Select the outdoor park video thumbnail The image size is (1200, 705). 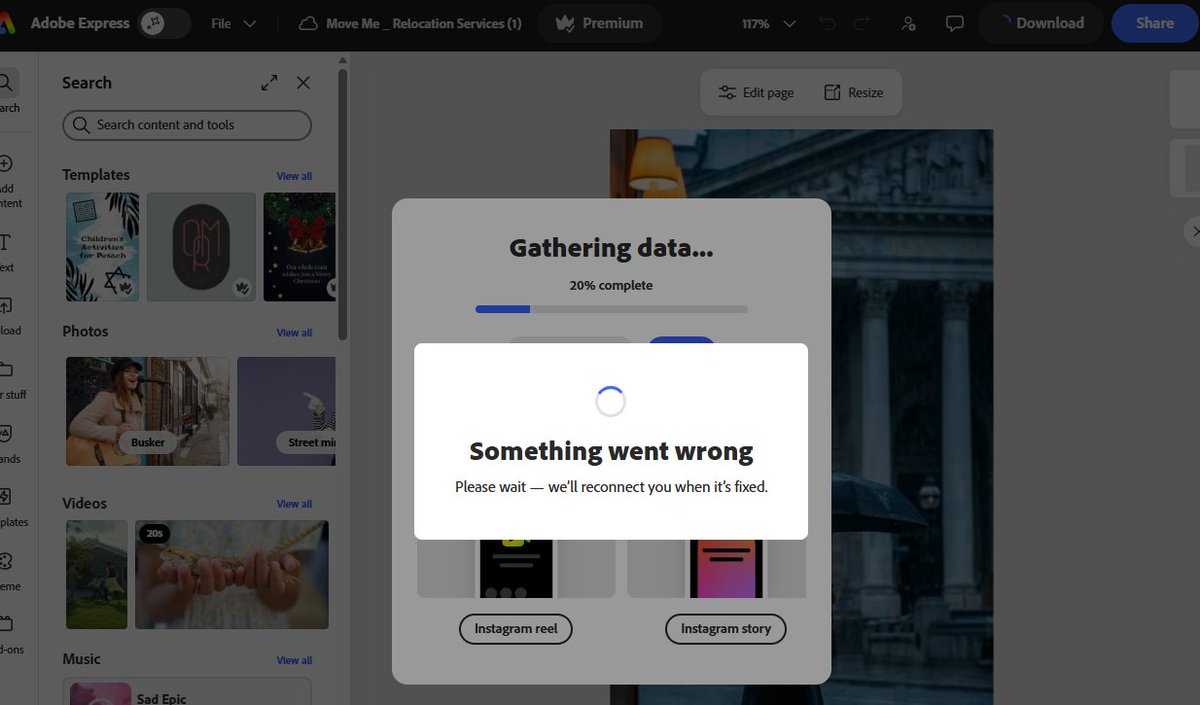97,574
